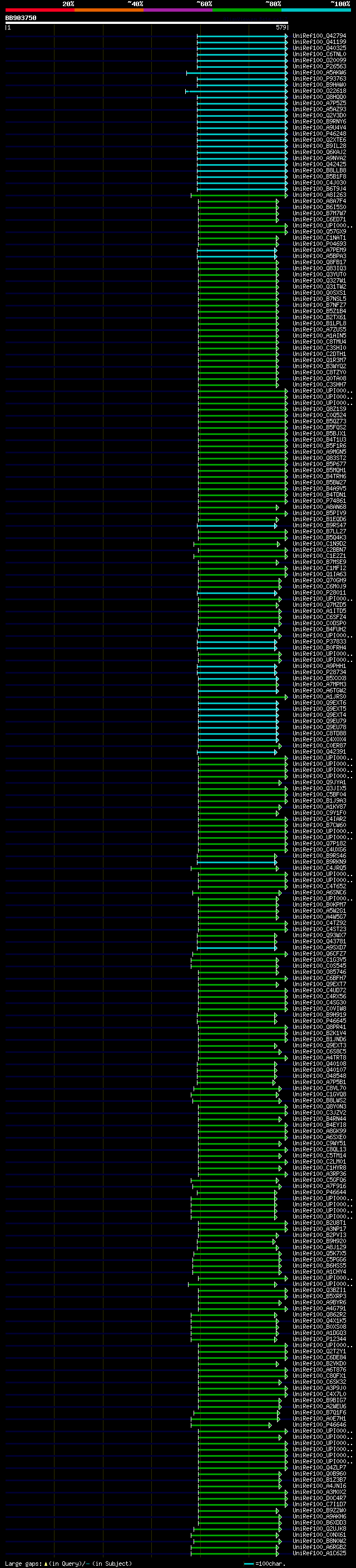This screenshot has width=356, height=1568.
Task: Select hit UniRef100_B5QZ73
Action: 319,421
